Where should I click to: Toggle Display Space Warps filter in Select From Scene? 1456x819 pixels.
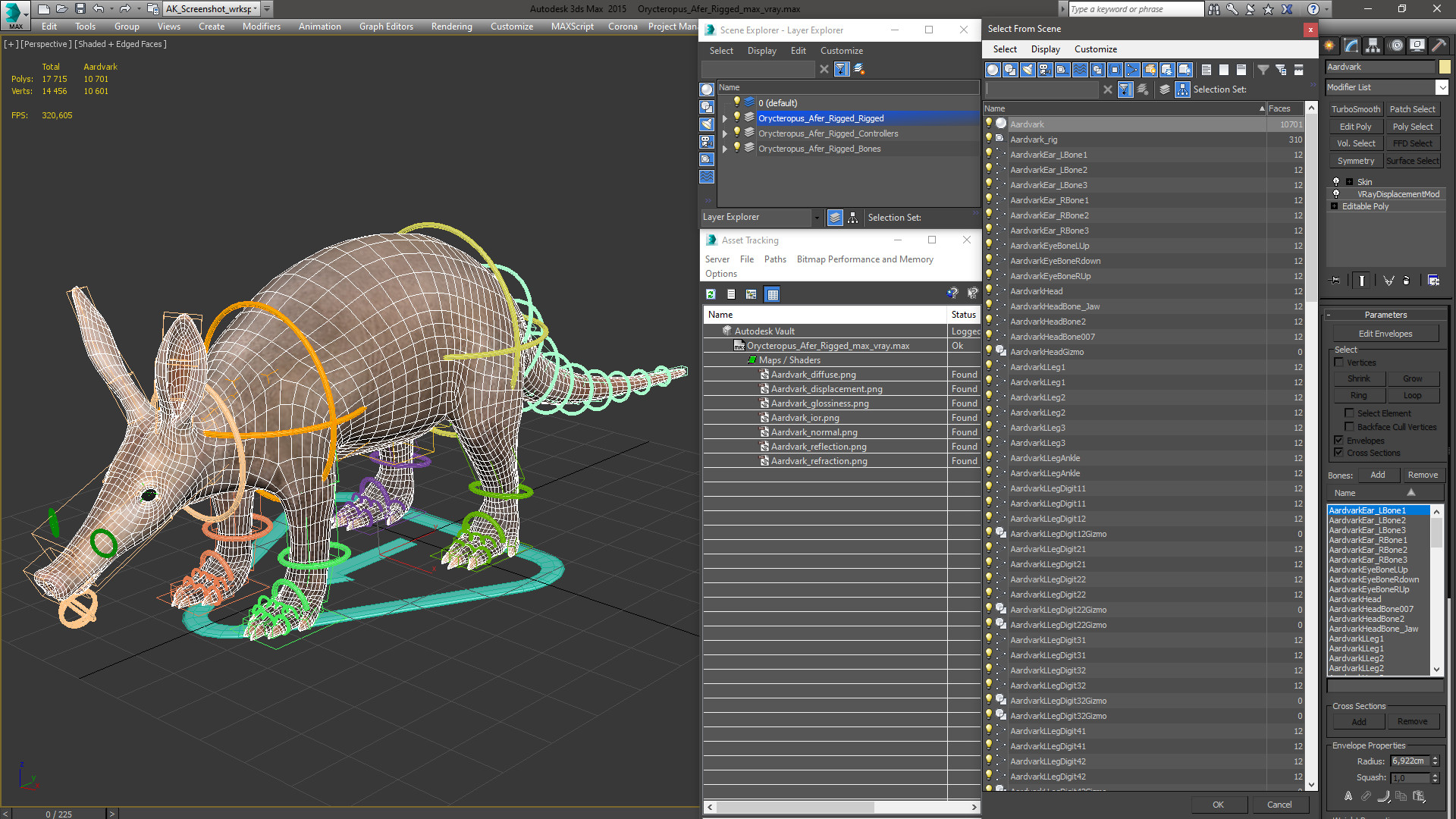[x=1080, y=70]
